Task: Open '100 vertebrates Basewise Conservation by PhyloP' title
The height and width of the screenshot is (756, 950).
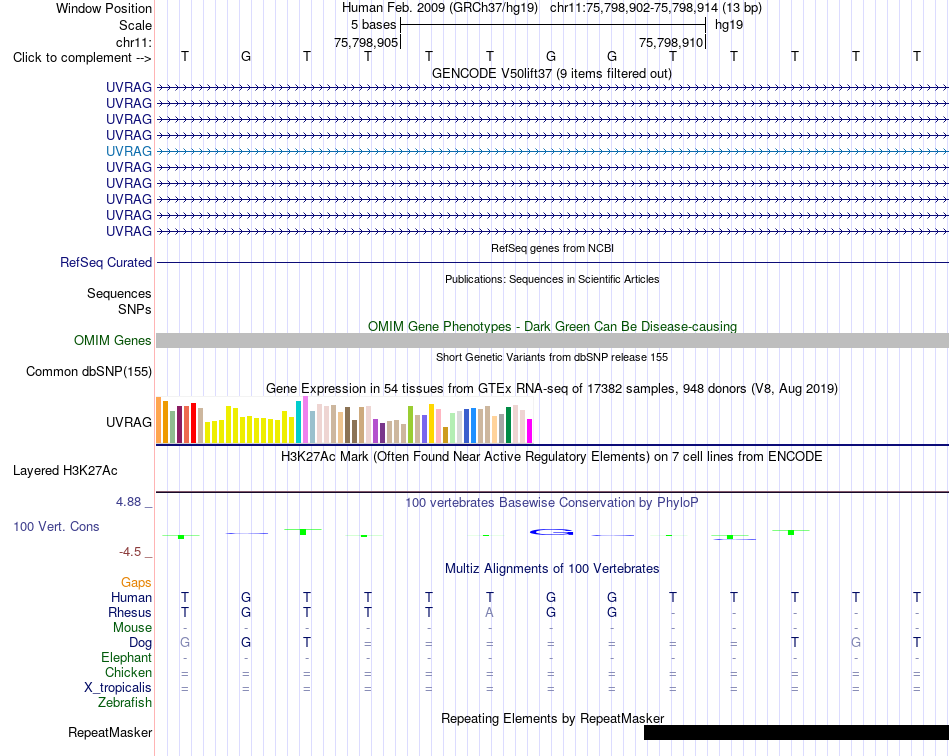Action: (551, 502)
